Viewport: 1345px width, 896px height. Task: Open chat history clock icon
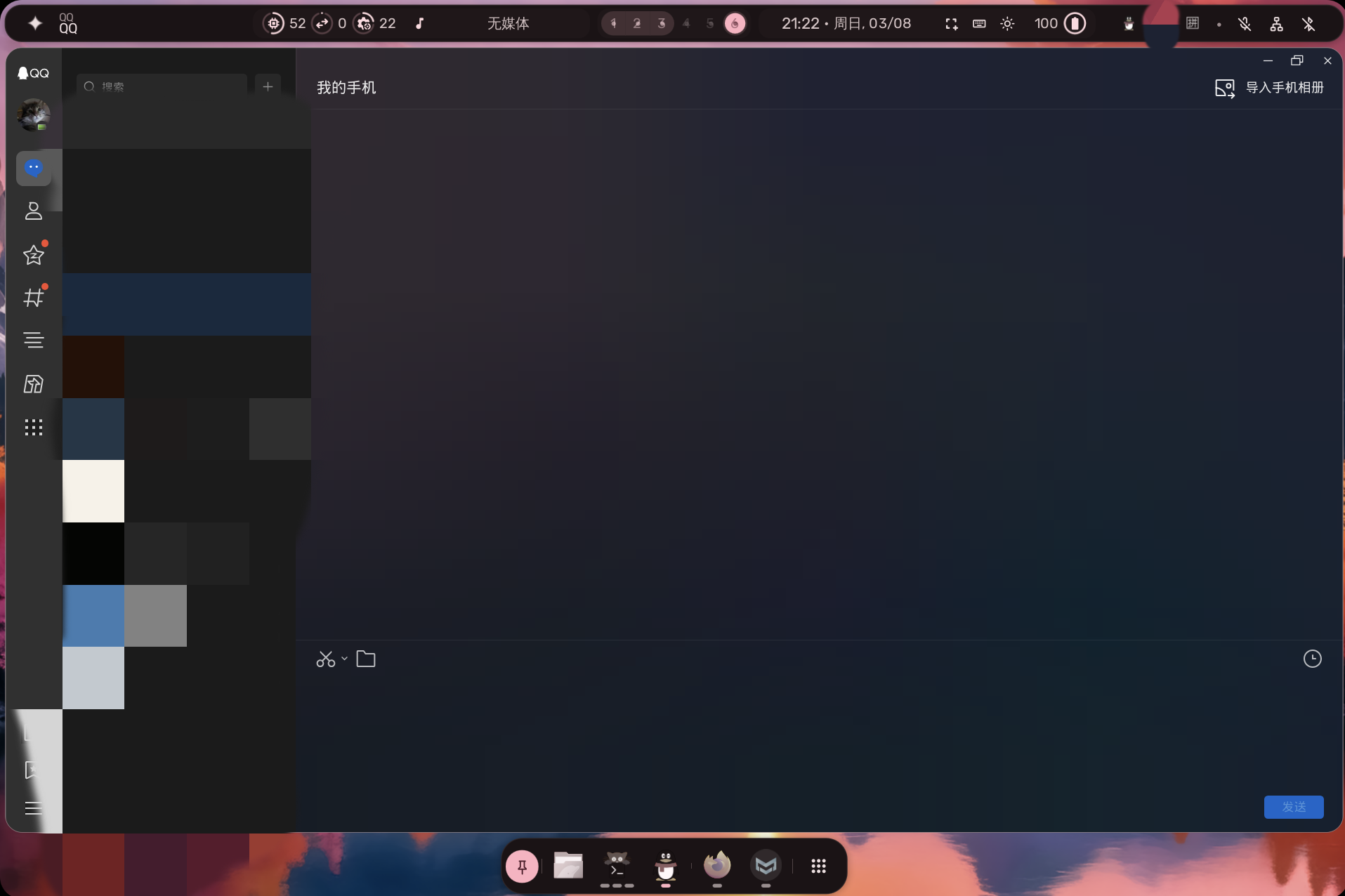pyautogui.click(x=1312, y=659)
